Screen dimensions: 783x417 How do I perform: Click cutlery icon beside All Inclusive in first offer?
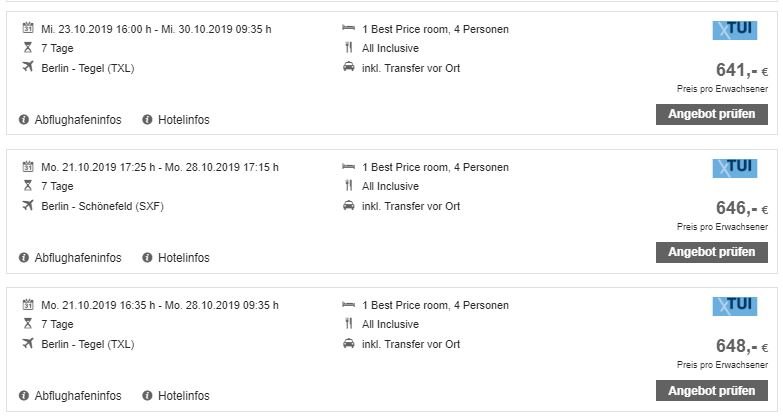pyautogui.click(x=349, y=48)
